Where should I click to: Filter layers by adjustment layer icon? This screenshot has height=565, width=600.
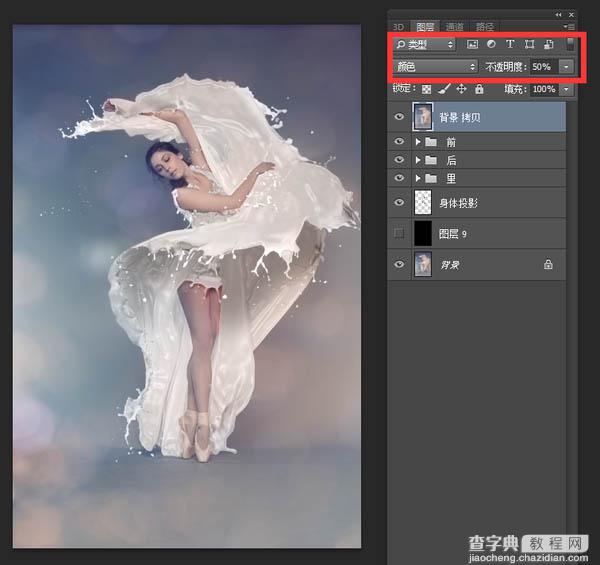[x=491, y=44]
